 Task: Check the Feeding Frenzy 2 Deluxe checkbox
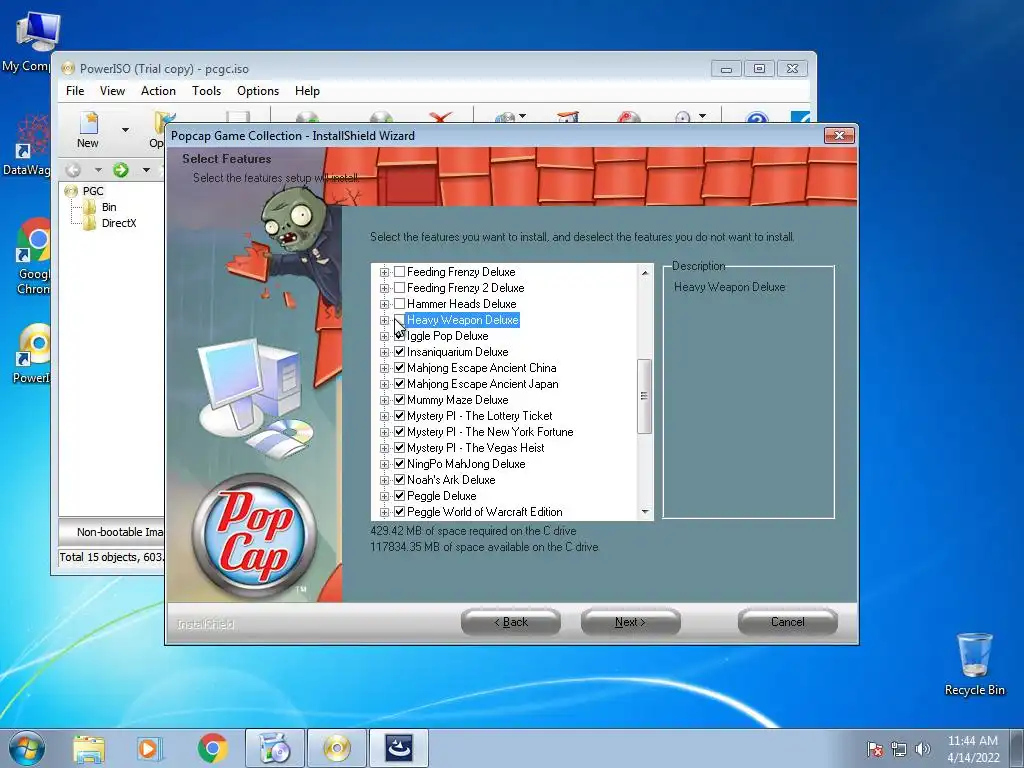400,287
